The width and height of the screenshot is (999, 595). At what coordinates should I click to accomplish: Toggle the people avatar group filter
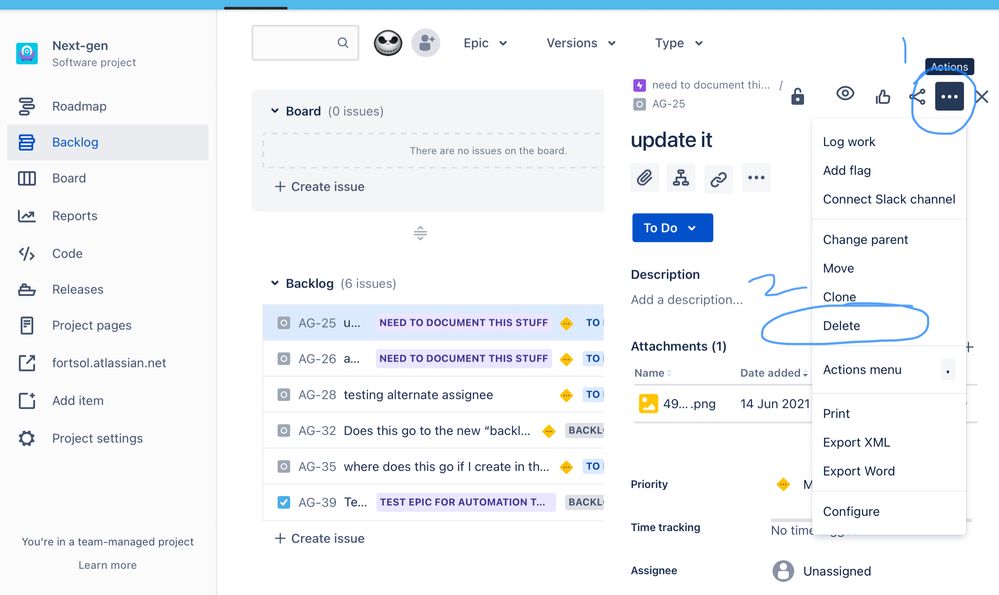(425, 43)
